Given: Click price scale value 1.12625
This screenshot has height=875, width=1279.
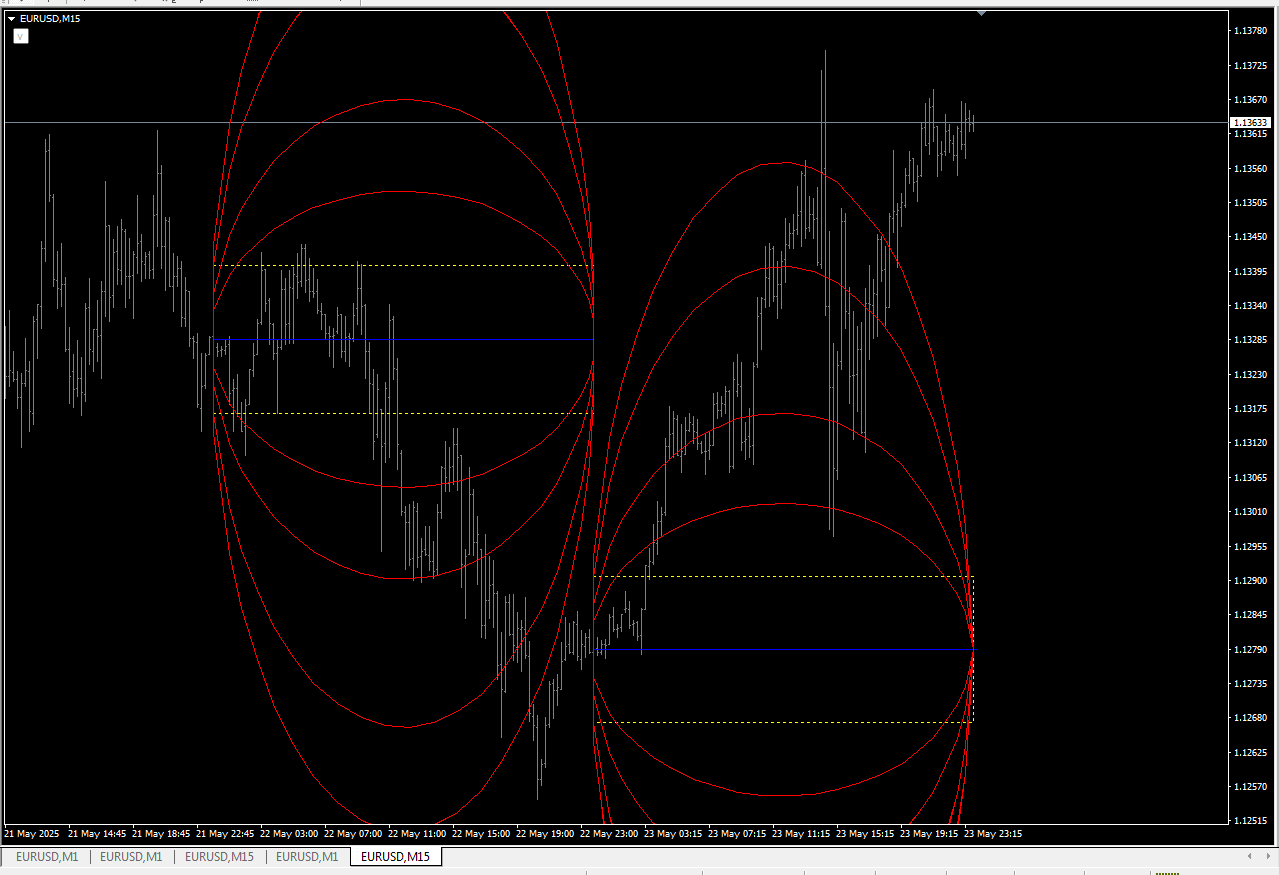Looking at the screenshot, I should coord(1250,751).
